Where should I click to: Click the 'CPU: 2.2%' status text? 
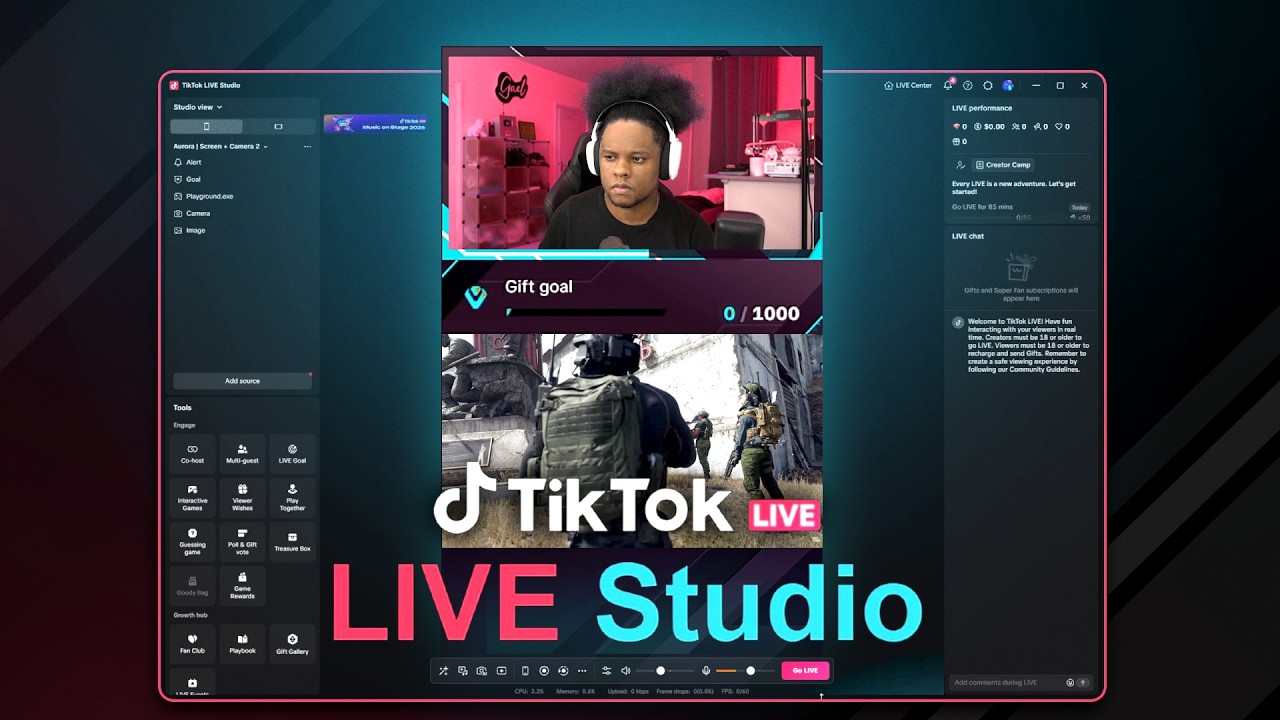click(x=529, y=691)
